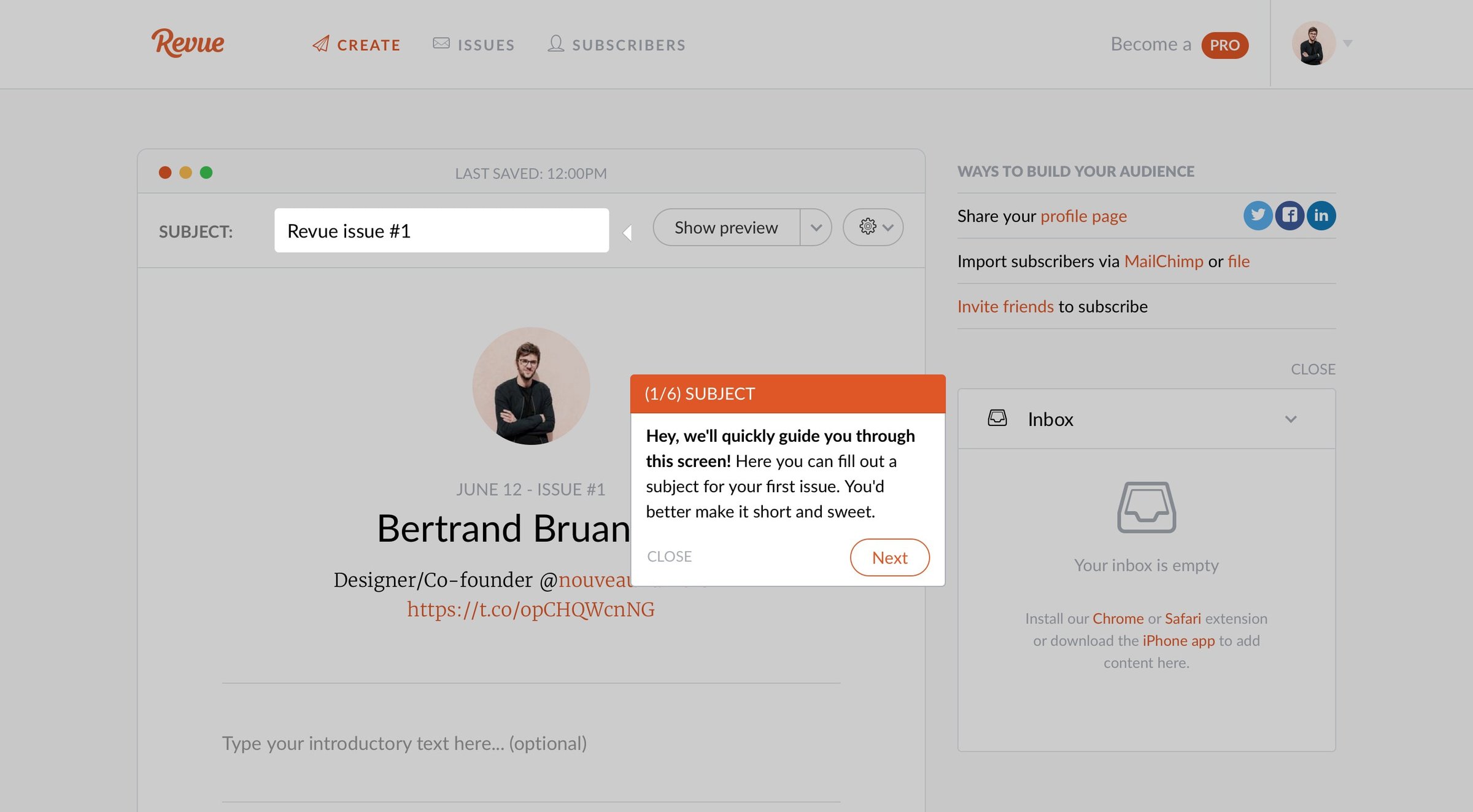Open the Create menu item
The image size is (1473, 812).
pos(356,44)
